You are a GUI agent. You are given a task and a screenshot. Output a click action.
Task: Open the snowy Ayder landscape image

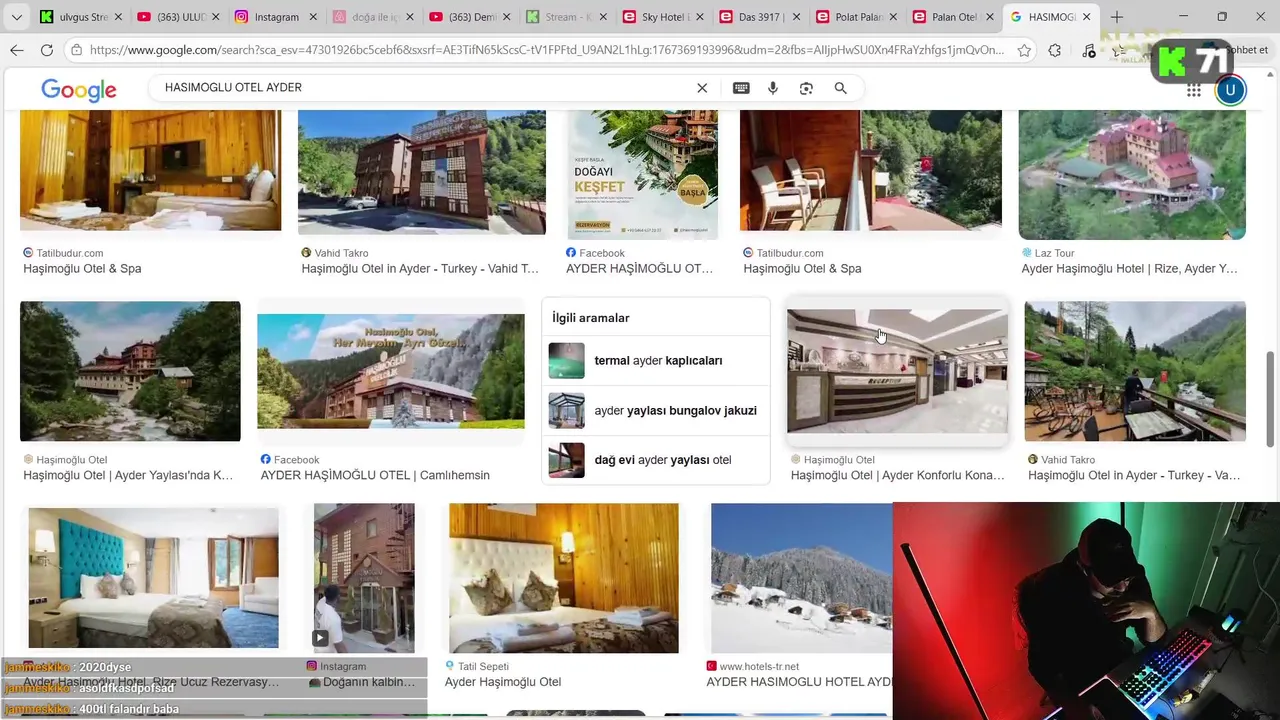[x=801, y=578]
